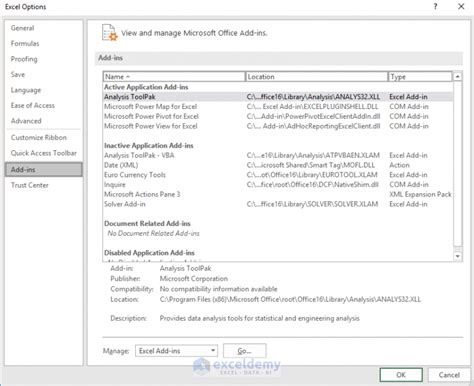This screenshot has width=474, height=386.
Task: Select the Add-ins category
Action: 44,169
